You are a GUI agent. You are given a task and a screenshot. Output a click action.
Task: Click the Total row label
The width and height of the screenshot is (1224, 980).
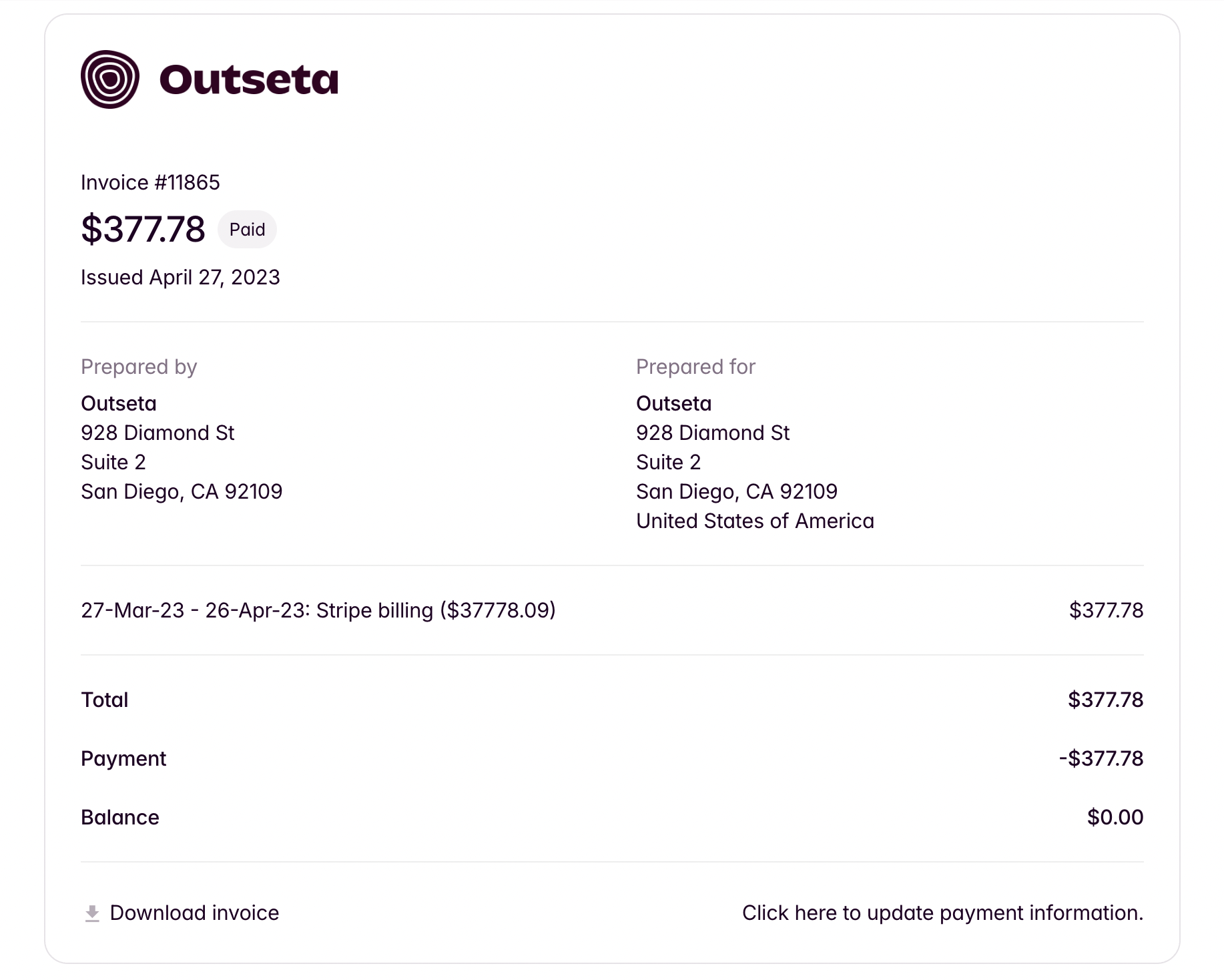105,700
